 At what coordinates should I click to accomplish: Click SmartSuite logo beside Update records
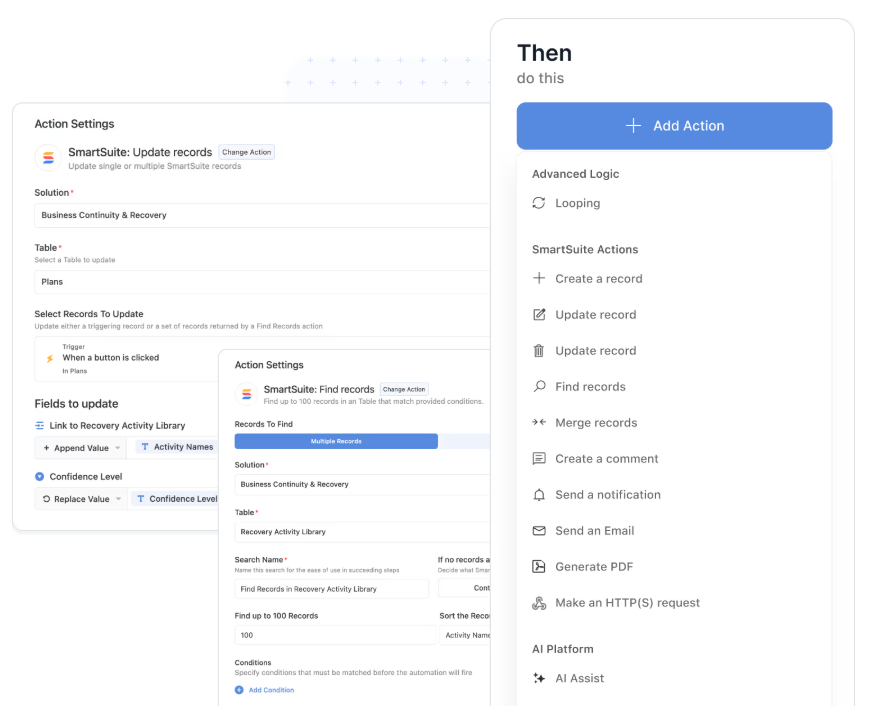(x=49, y=158)
